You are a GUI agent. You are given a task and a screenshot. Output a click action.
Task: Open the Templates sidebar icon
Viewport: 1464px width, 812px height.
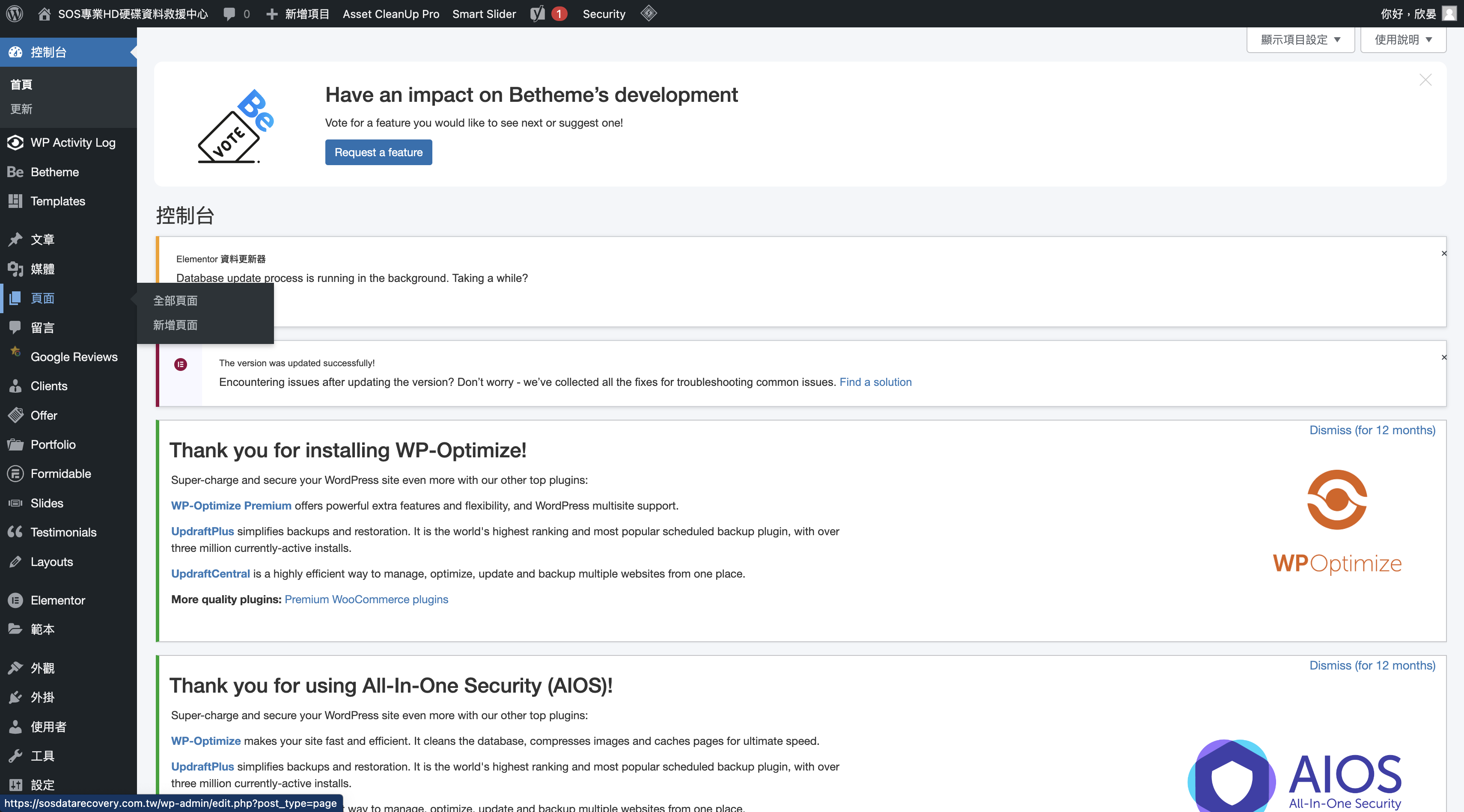(x=15, y=201)
